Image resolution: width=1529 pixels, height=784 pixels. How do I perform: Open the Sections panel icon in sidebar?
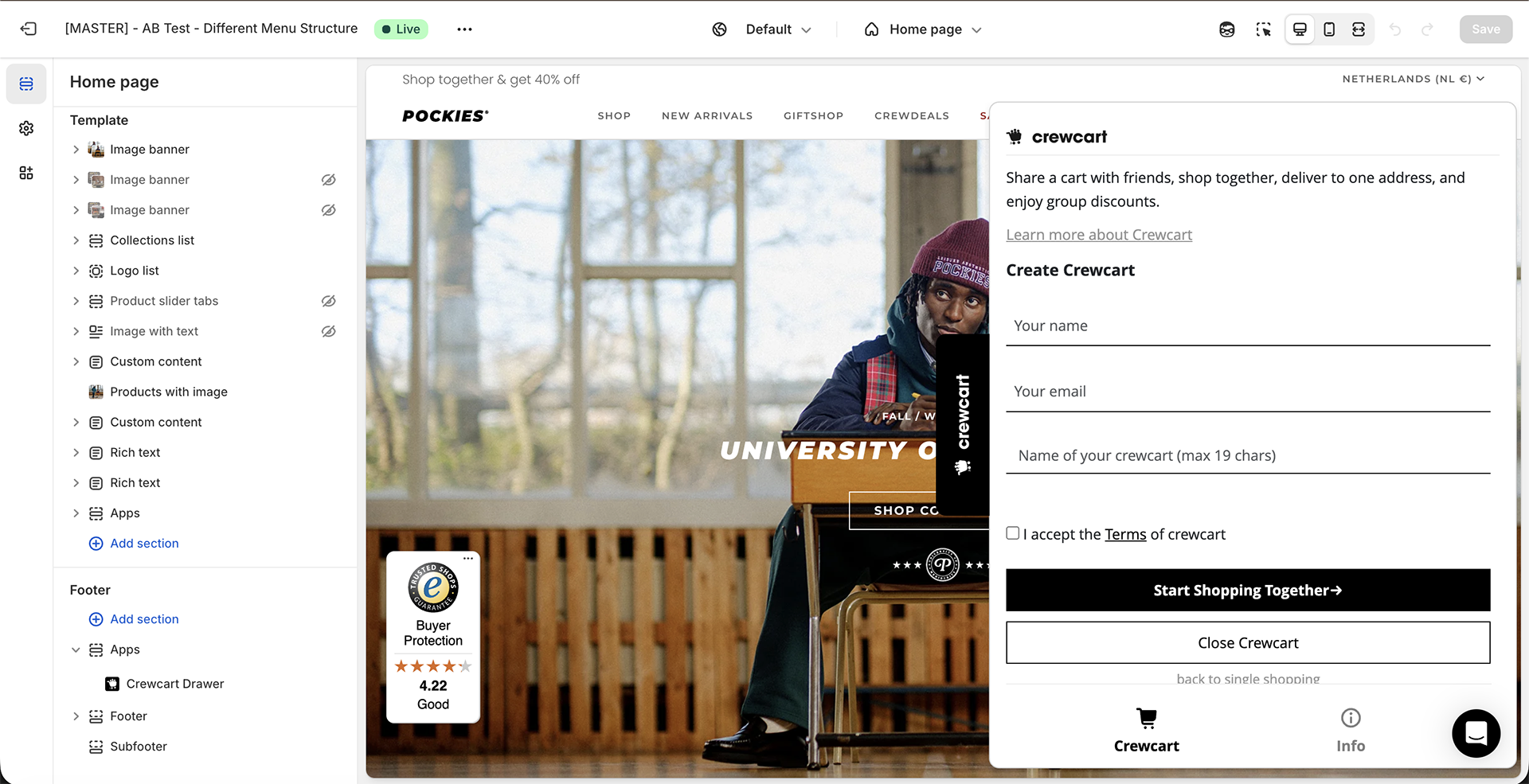click(x=26, y=84)
